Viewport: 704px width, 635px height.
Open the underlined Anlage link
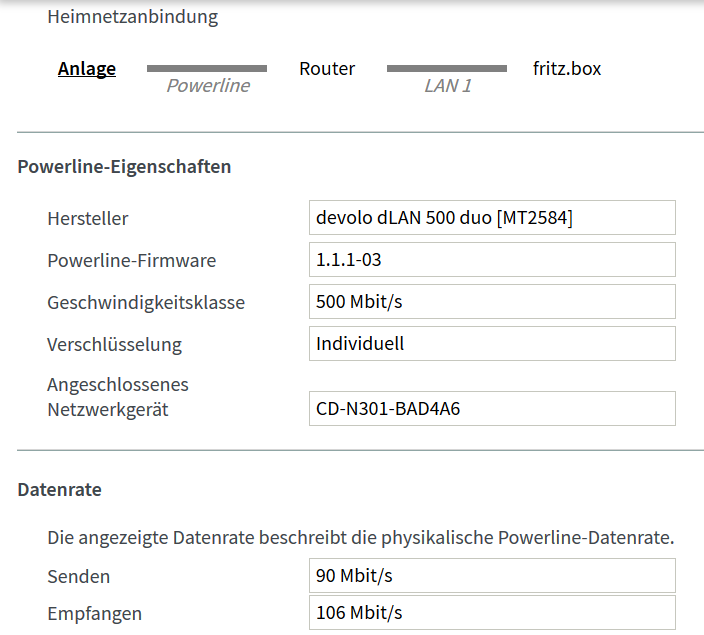pos(87,69)
